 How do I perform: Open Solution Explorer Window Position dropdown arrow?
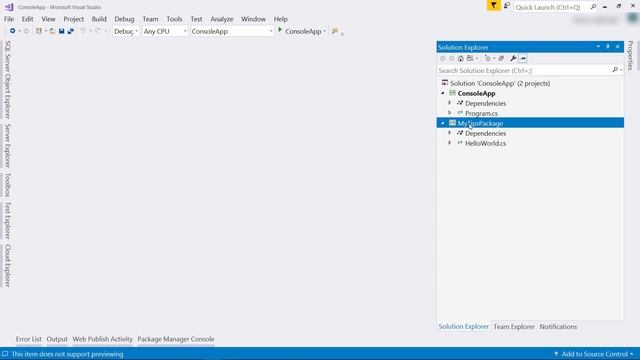click(598, 47)
